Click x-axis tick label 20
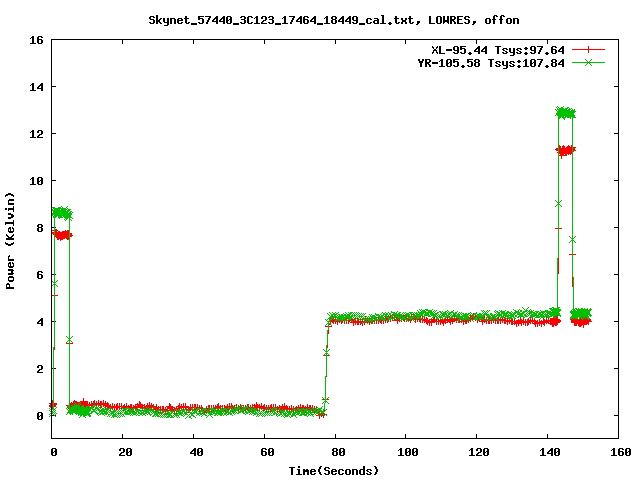This screenshot has height=480, width=640. coord(125,452)
